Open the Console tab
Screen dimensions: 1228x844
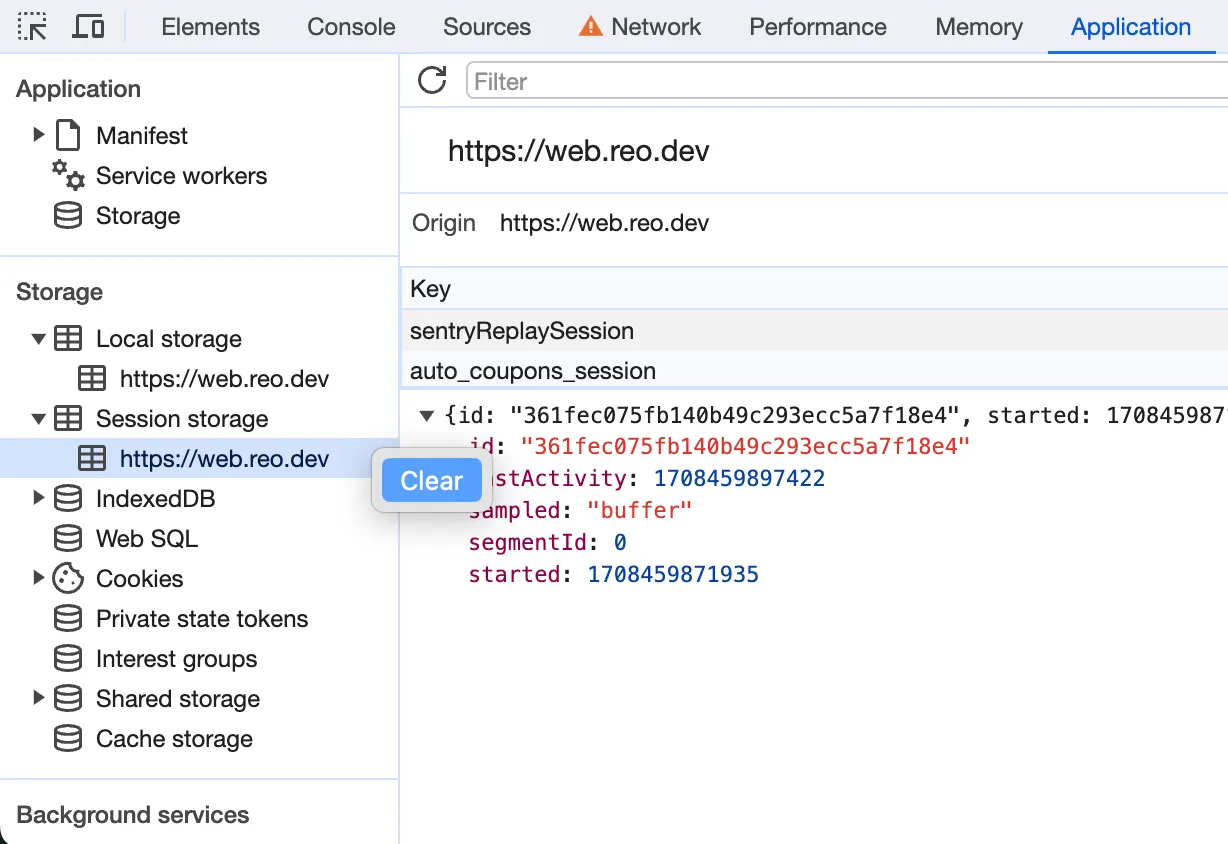(351, 27)
